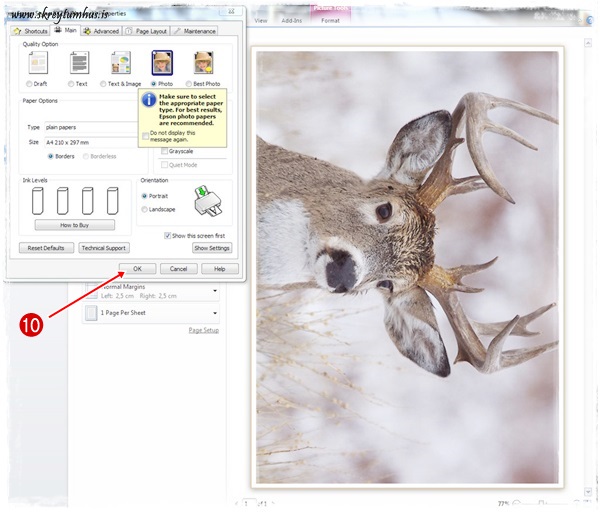Choose the Text & Image quality icon
This screenshot has width=600, height=512.
pyautogui.click(x=121, y=63)
